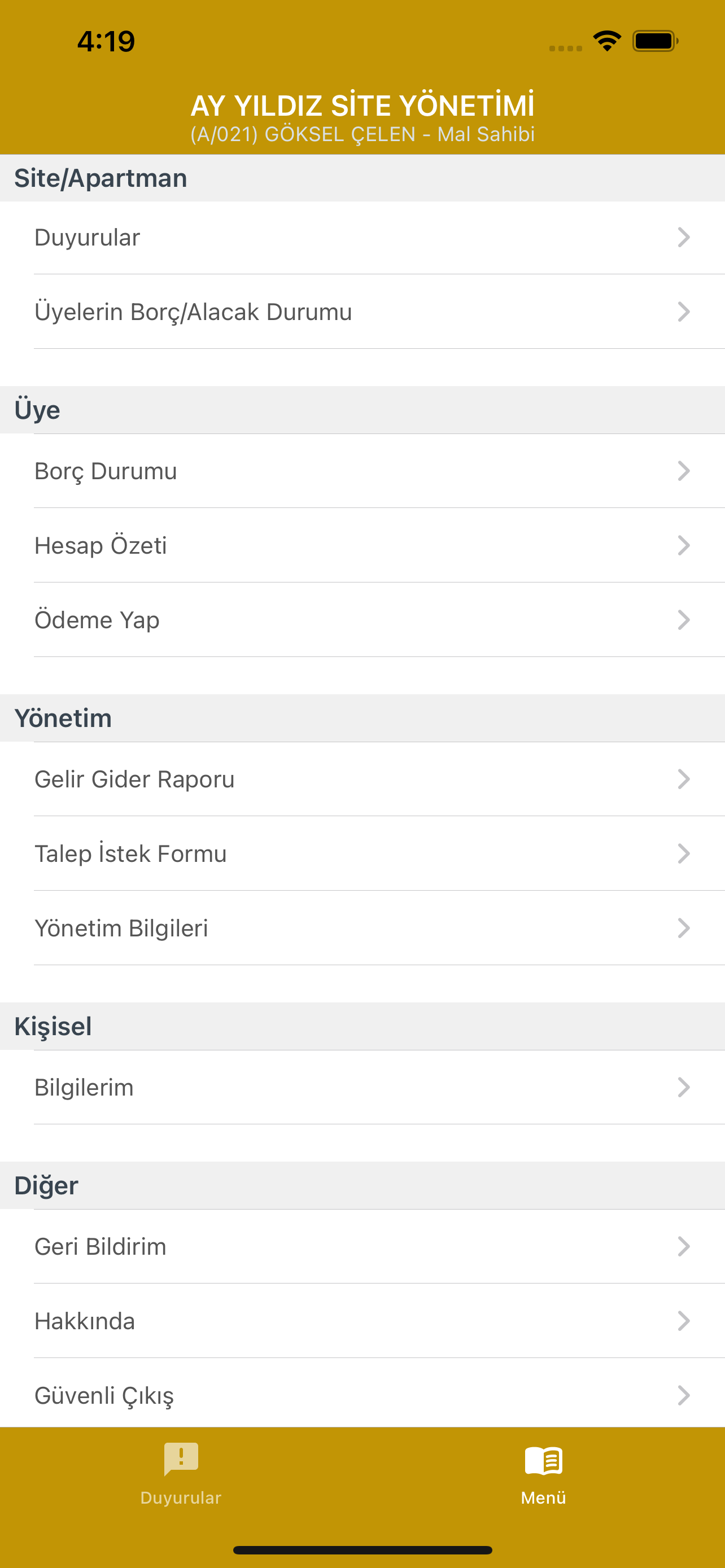Screen dimensions: 725x1568
Task: Click chevron arrow beside Ödeme Yap
Action: coord(684,620)
